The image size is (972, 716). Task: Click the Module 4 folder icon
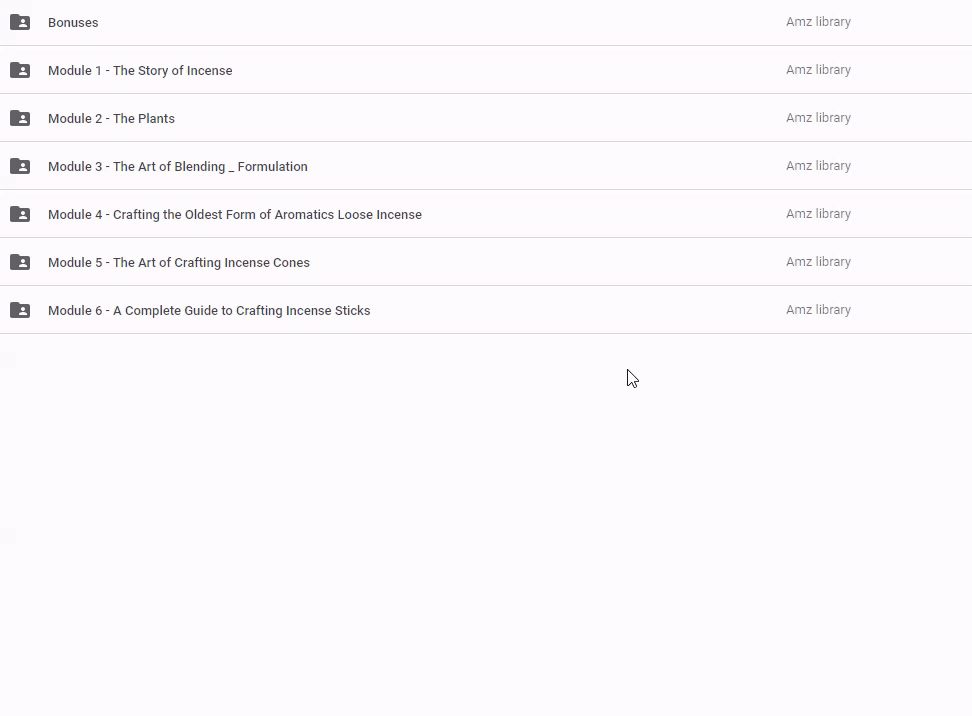(x=20, y=214)
